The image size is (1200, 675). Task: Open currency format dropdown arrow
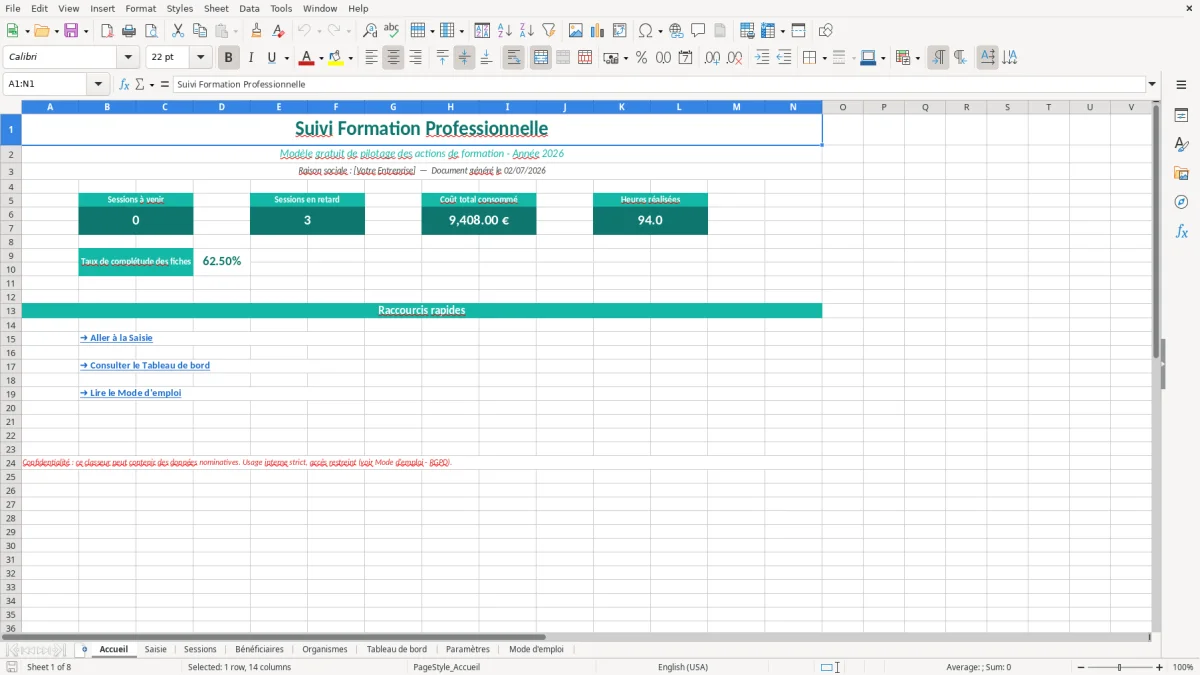[x=625, y=58]
